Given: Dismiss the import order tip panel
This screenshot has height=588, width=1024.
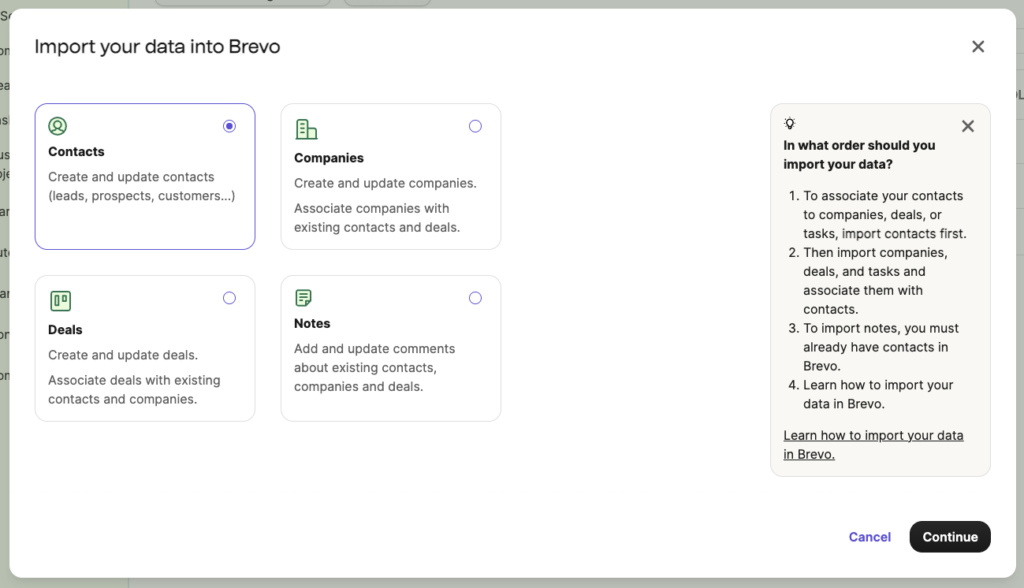Looking at the screenshot, I should click(x=967, y=126).
